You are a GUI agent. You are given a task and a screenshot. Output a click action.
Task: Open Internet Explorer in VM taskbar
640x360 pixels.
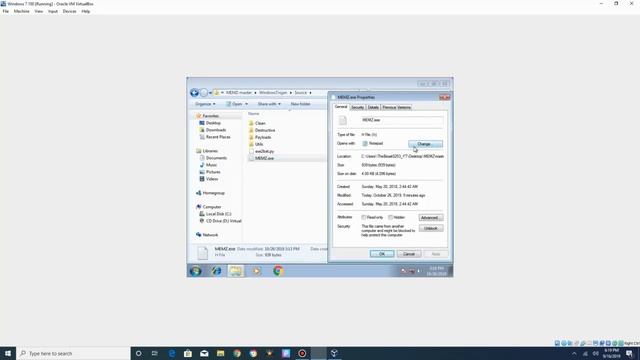pos(216,271)
